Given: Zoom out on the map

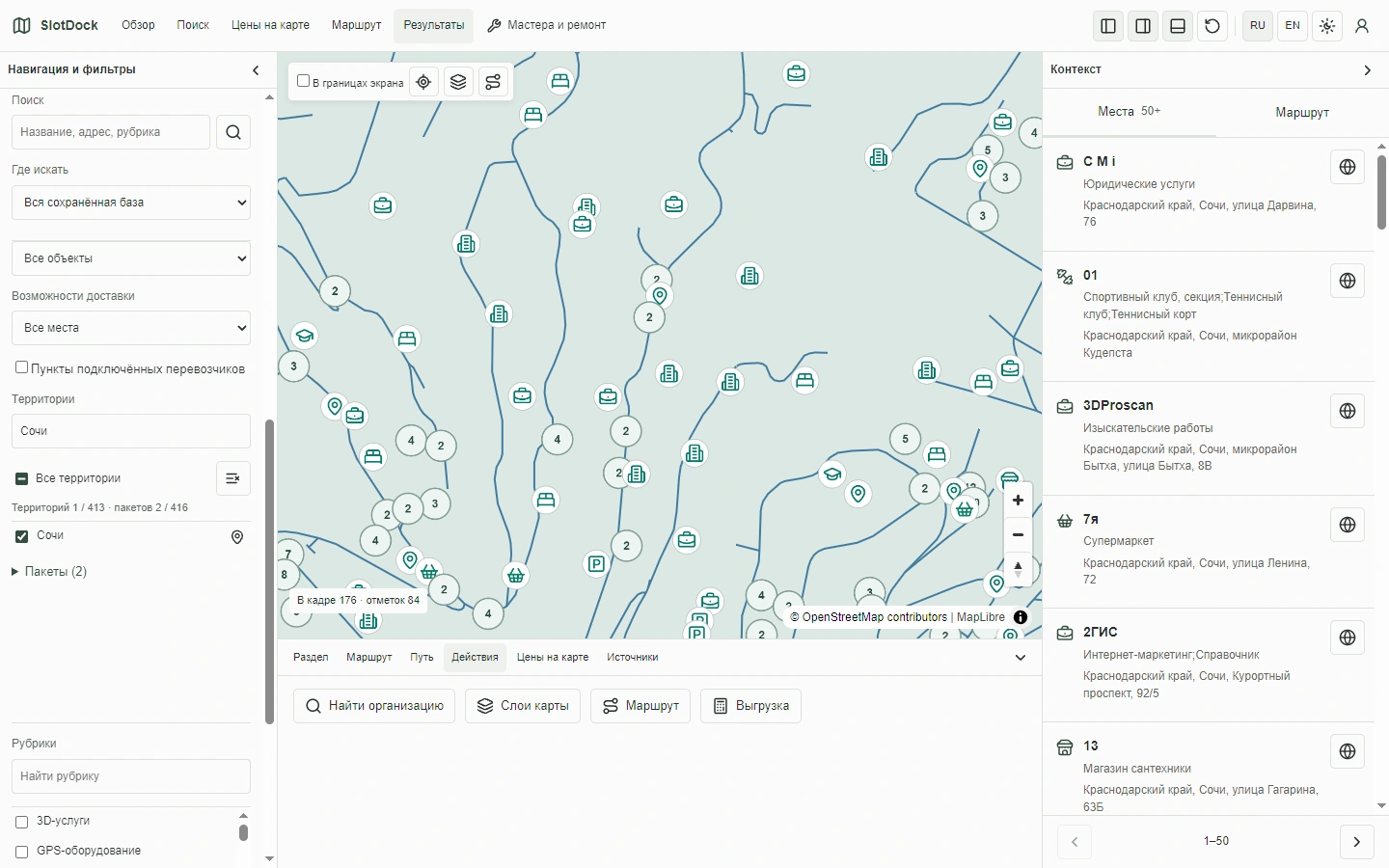Looking at the screenshot, I should (x=1018, y=534).
